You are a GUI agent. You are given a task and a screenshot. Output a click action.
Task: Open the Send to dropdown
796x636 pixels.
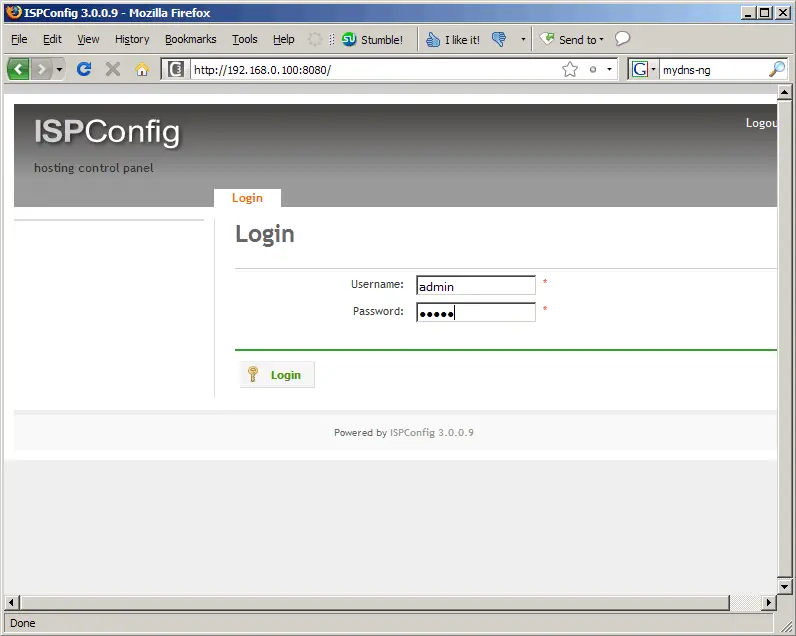tap(572, 39)
